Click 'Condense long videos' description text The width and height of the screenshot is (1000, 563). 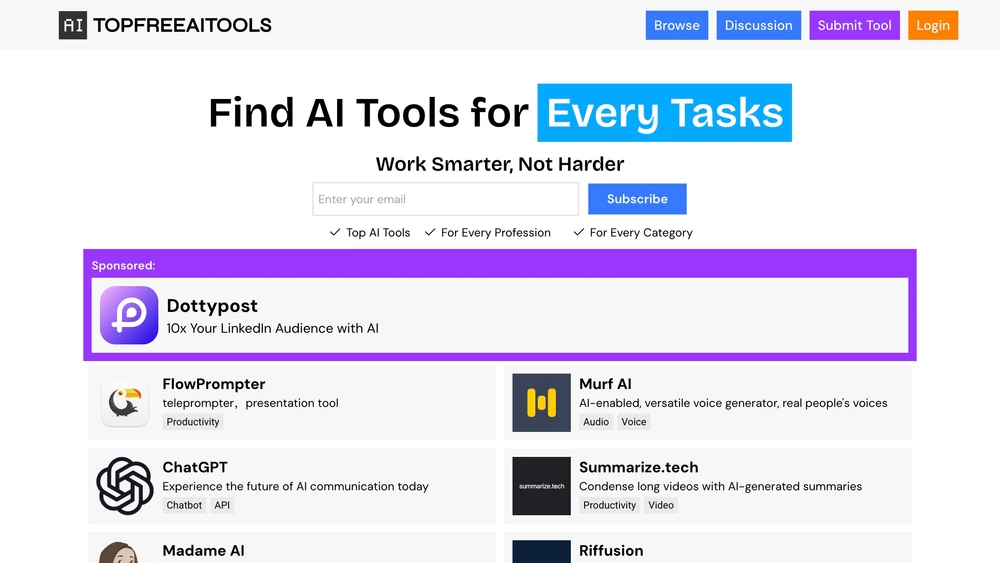click(720, 486)
